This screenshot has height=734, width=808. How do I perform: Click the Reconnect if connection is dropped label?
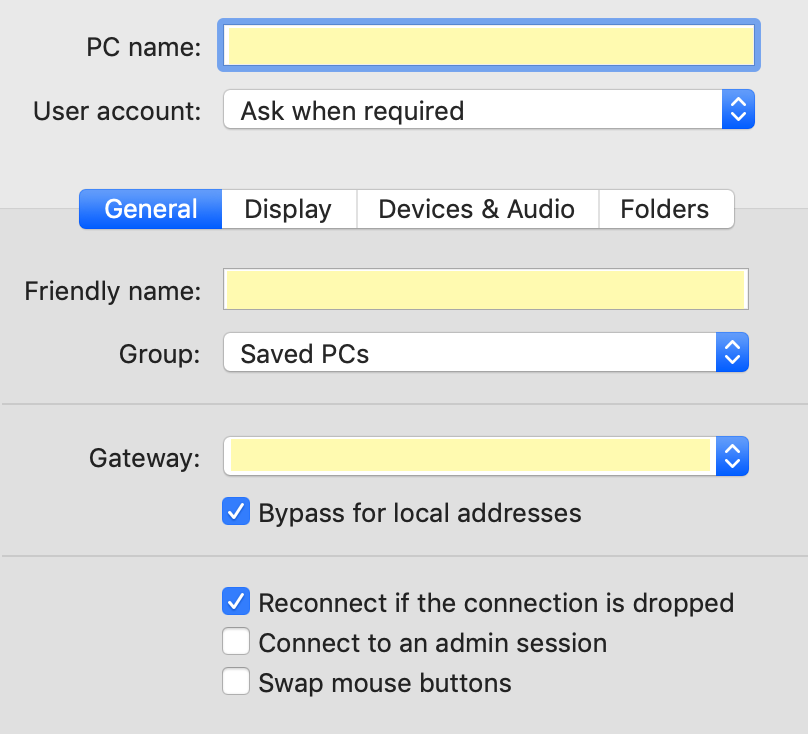point(496,603)
